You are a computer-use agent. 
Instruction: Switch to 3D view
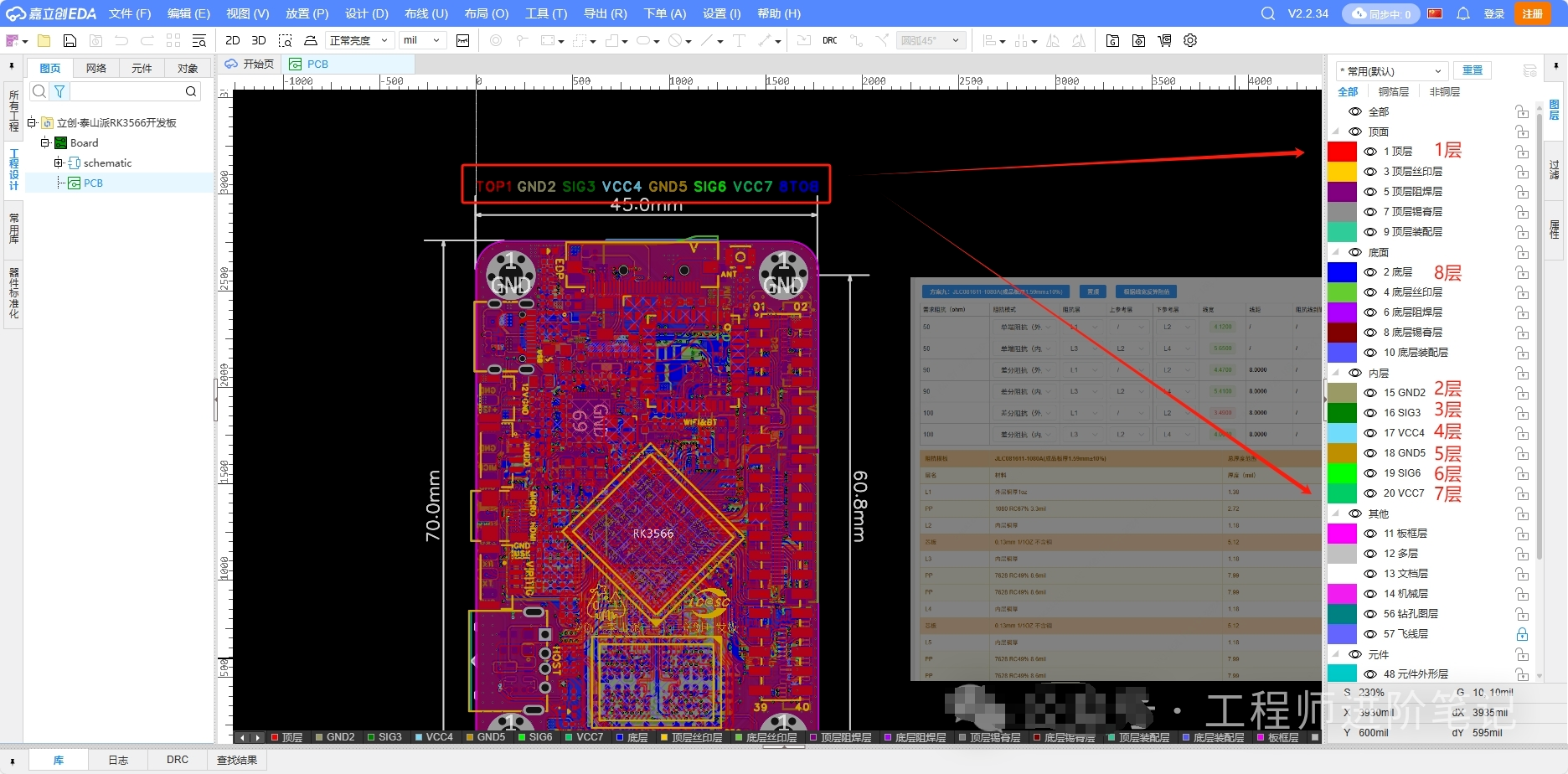pyautogui.click(x=259, y=40)
